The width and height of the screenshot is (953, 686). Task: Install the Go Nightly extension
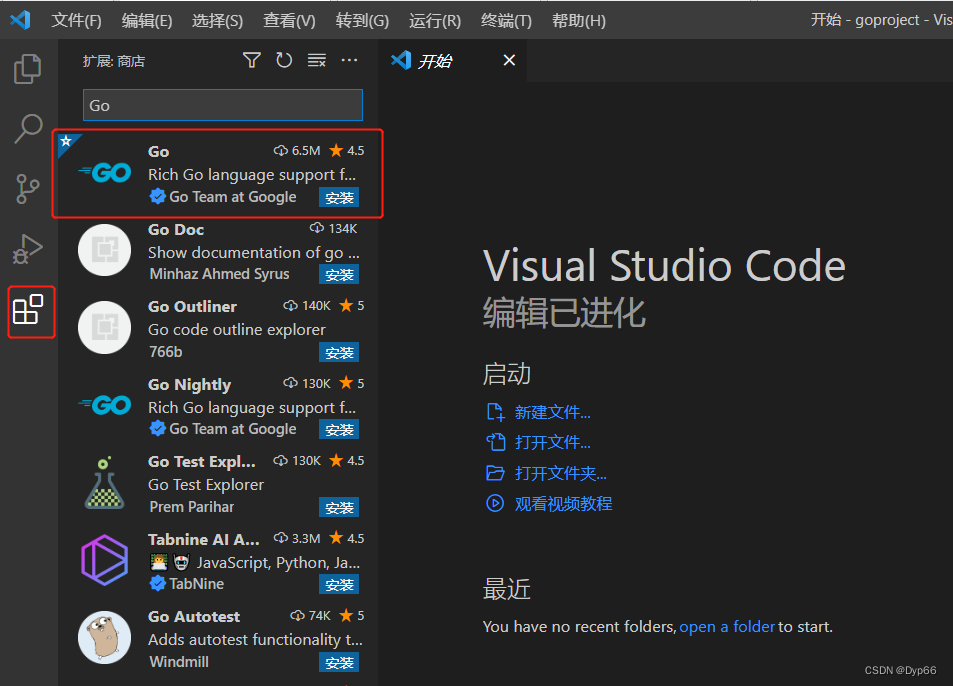[x=339, y=430]
